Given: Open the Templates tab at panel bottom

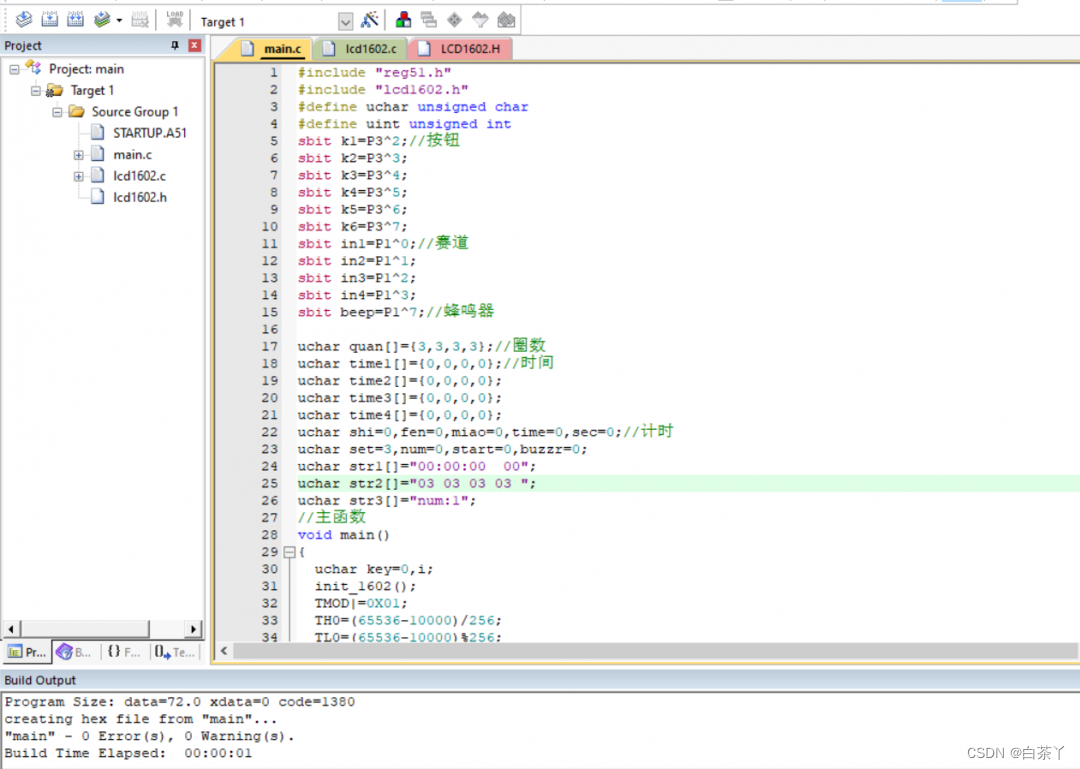Looking at the screenshot, I should (x=175, y=652).
